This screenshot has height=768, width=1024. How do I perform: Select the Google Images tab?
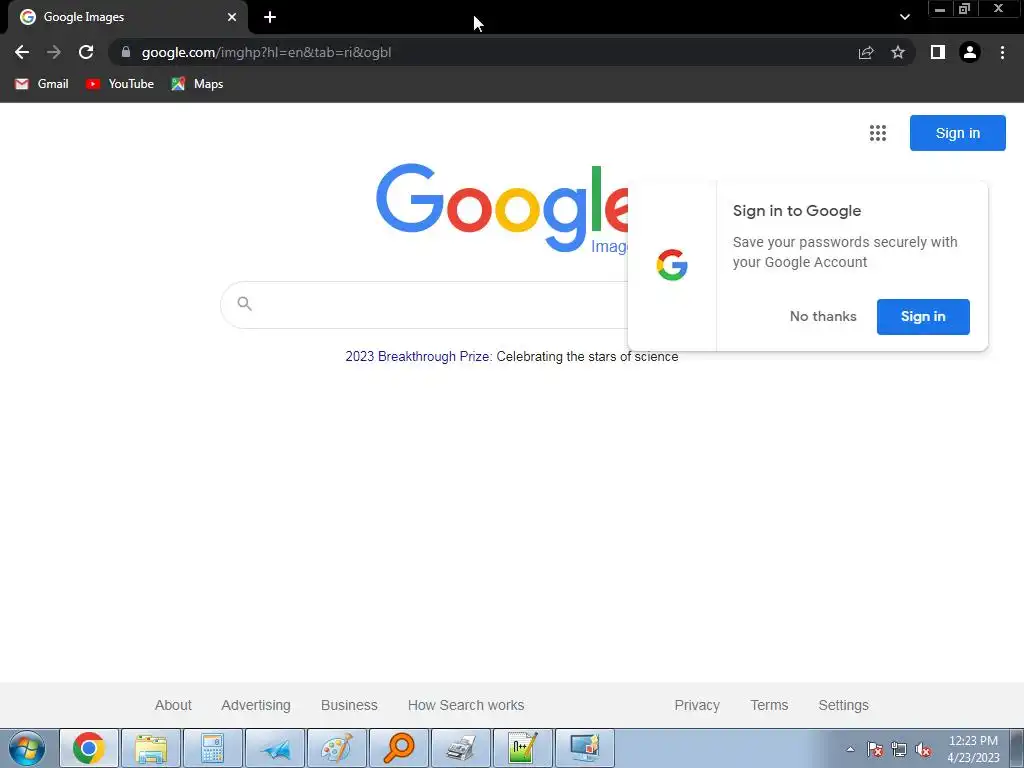coord(128,17)
